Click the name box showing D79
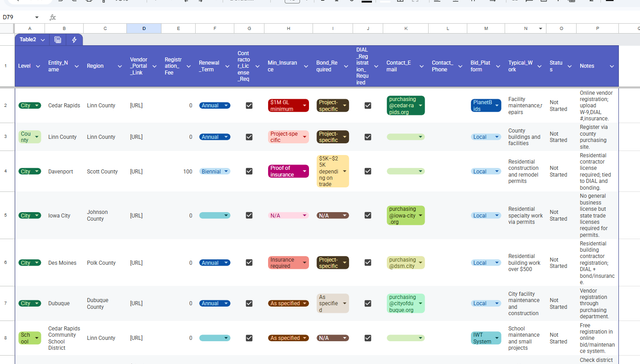 (18, 17)
